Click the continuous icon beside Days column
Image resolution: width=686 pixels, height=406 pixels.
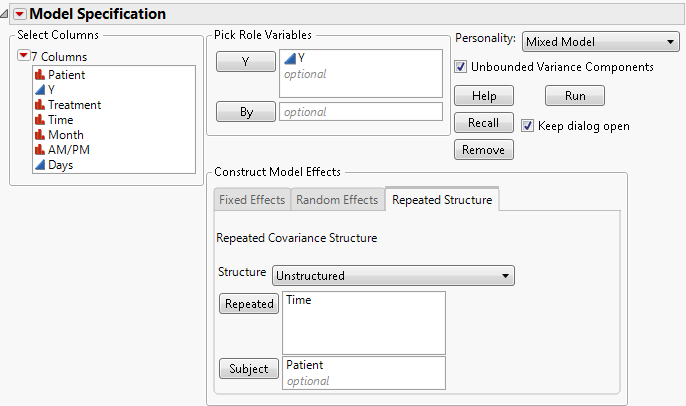tap(40, 165)
